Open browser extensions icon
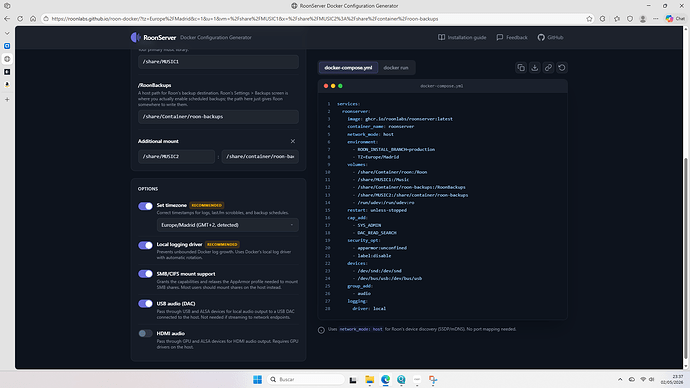The width and height of the screenshot is (690, 388). coord(602,18)
